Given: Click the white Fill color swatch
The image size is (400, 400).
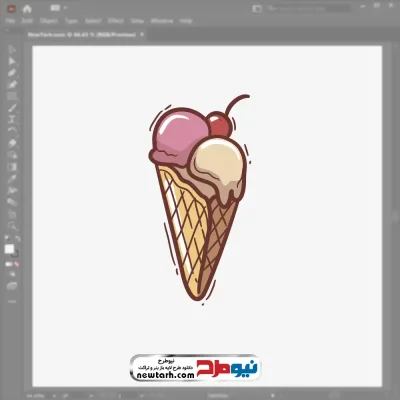Looking at the screenshot, I should [9, 249].
